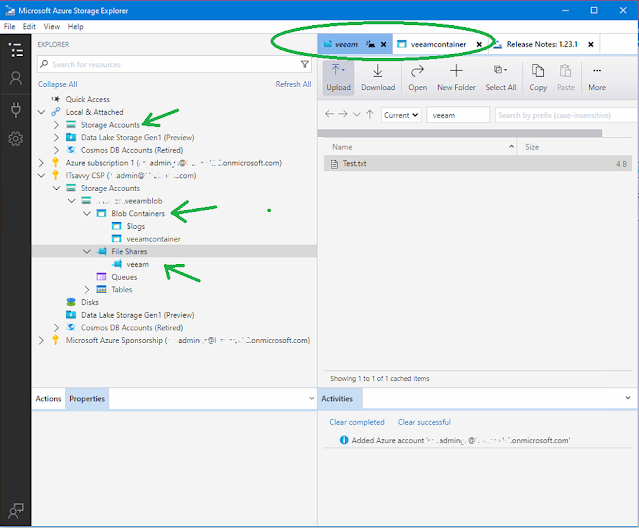Screen dimensions: 639x528
Task: Switch to the Actions tab
Action: click(x=48, y=398)
